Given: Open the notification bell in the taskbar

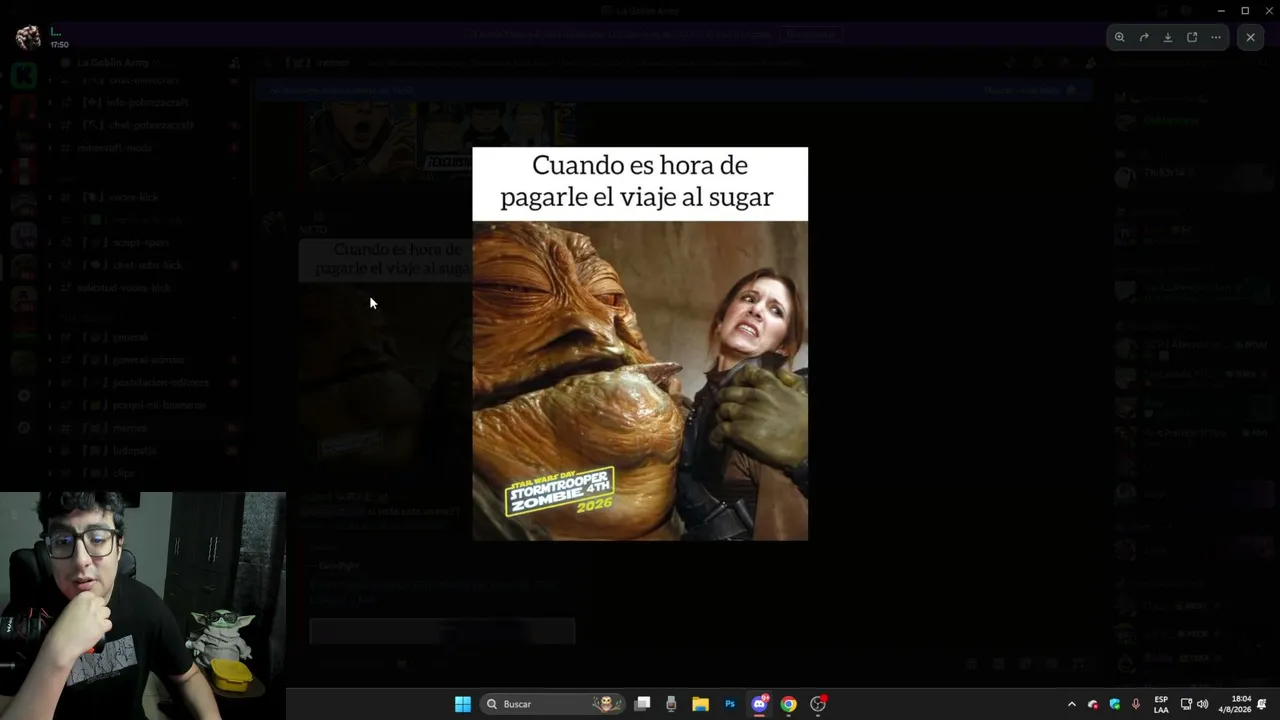Looking at the screenshot, I should pos(1263,704).
